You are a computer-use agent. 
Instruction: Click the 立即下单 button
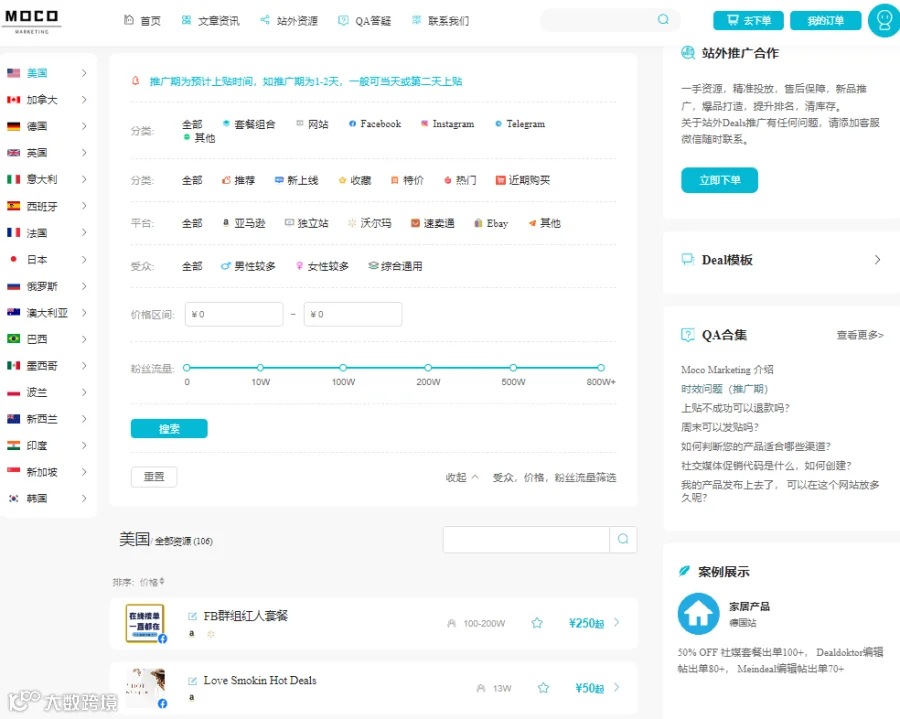pos(719,180)
